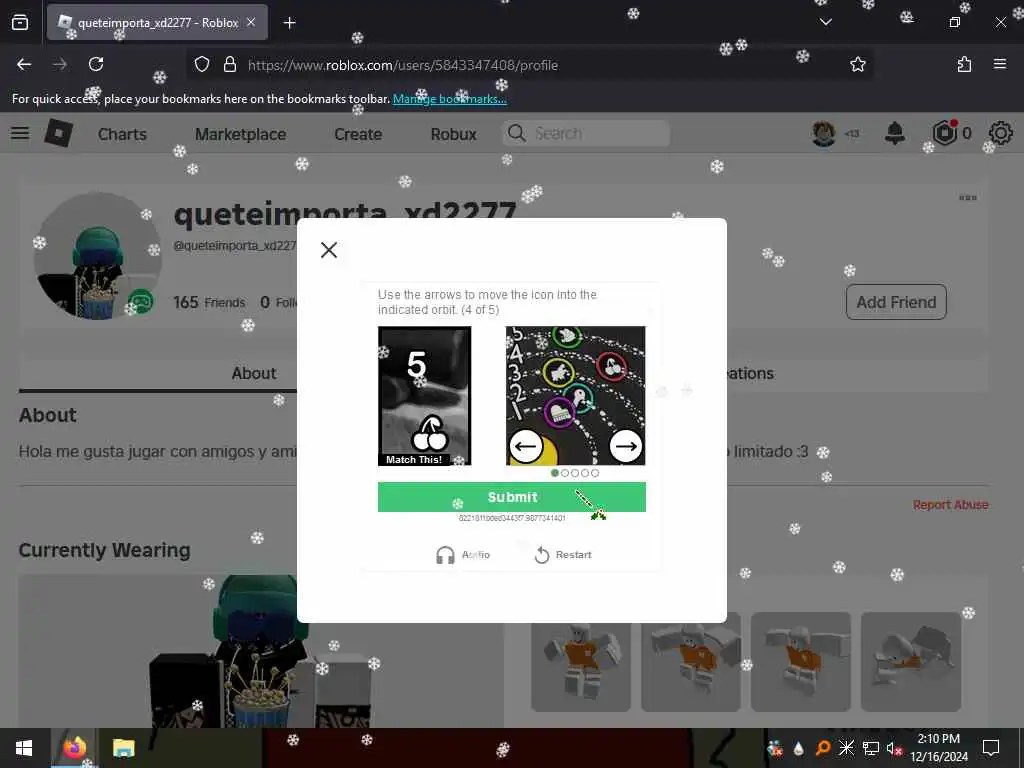Open the Marketplace page
This screenshot has width=1024, height=768.
click(240, 134)
